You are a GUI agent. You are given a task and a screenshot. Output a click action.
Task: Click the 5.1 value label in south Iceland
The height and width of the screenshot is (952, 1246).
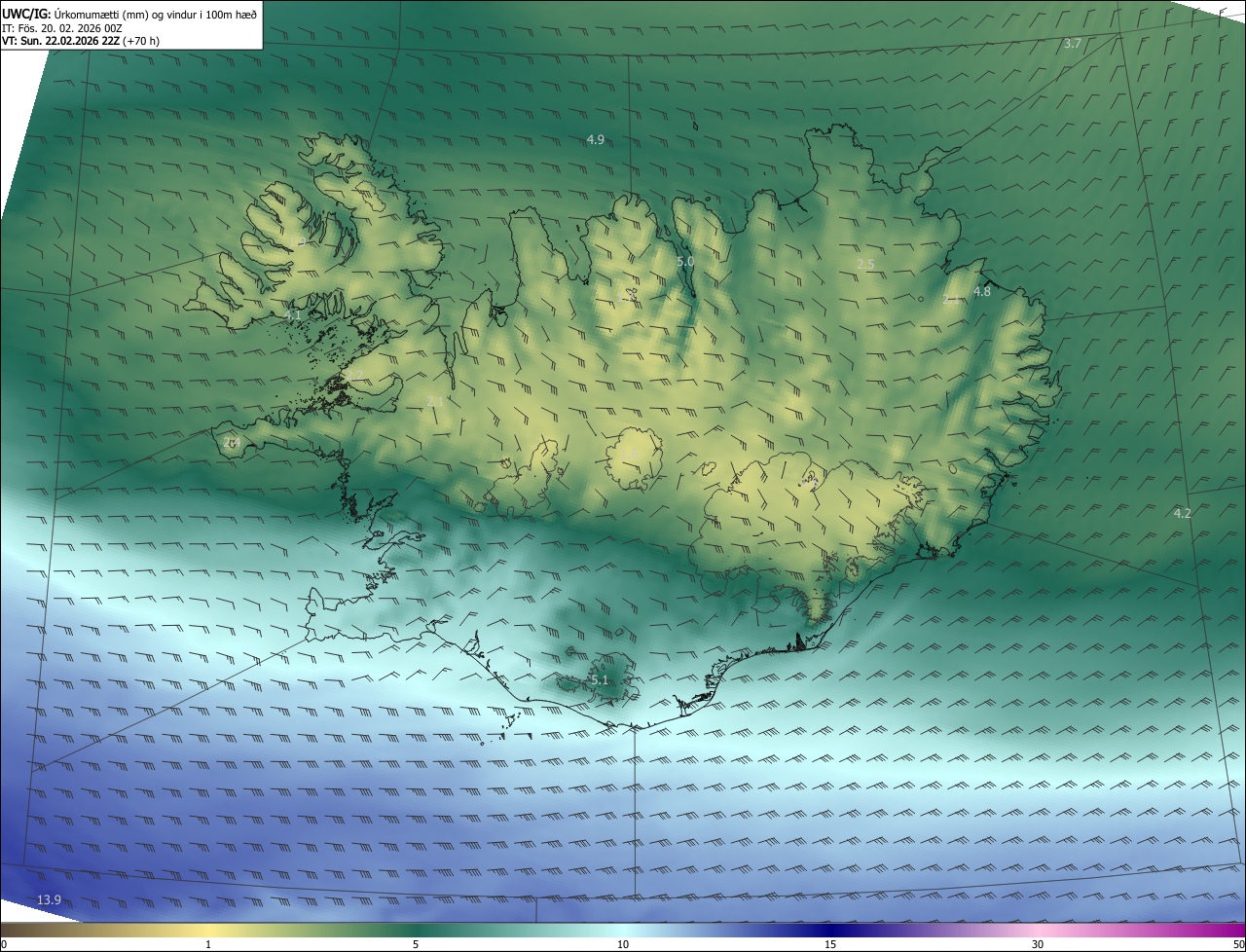pos(599,679)
